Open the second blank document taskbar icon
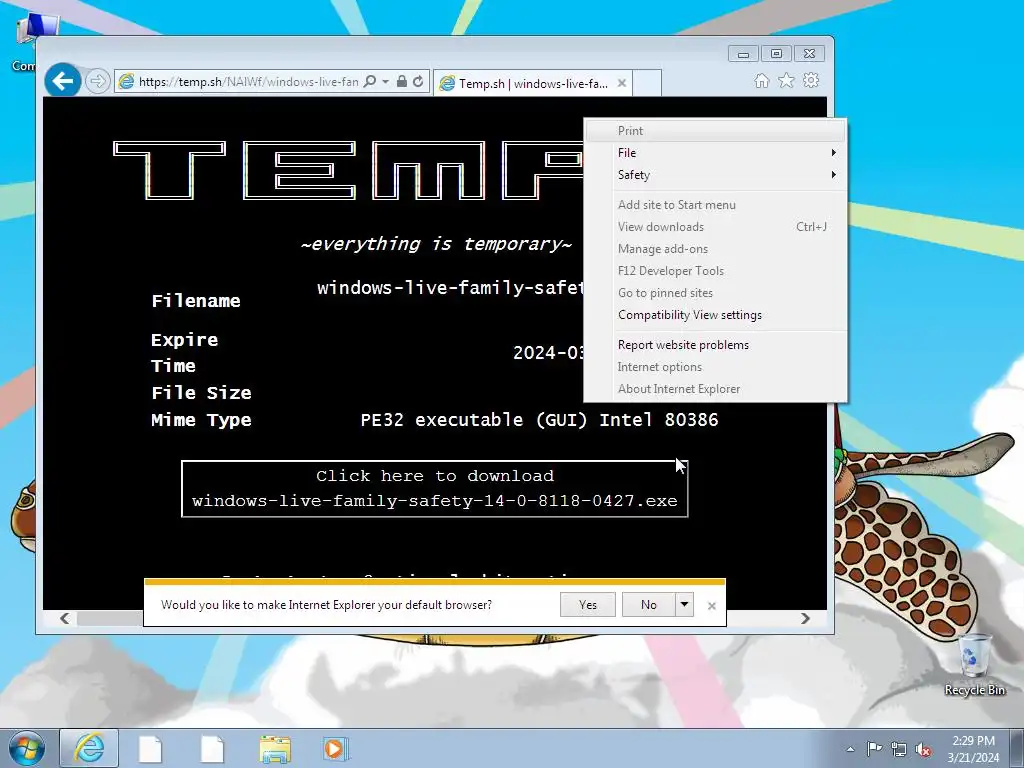The height and width of the screenshot is (768, 1024). pyautogui.click(x=212, y=749)
